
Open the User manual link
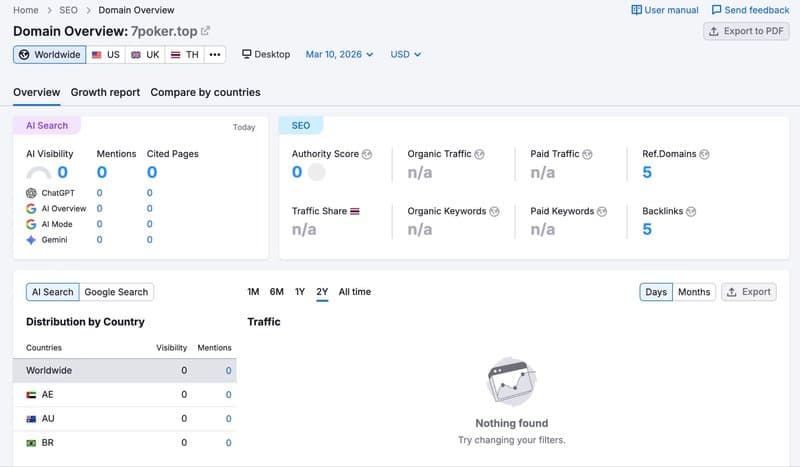pos(665,10)
